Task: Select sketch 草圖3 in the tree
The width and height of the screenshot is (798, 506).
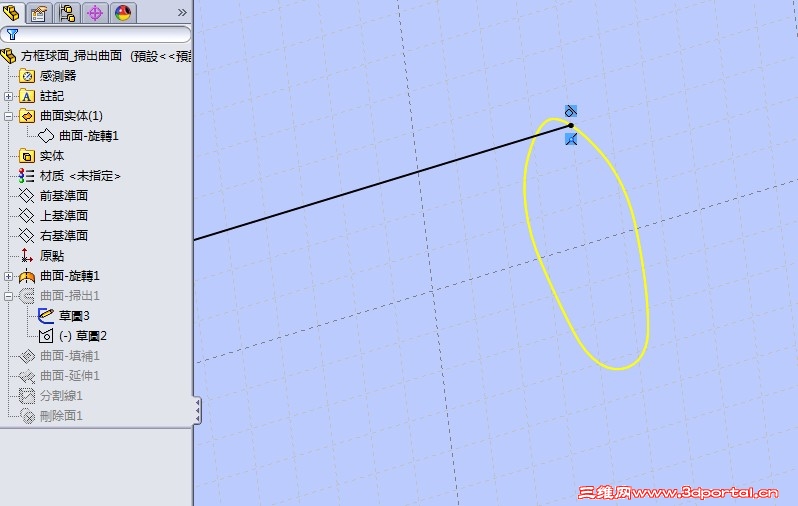Action: tap(74, 316)
